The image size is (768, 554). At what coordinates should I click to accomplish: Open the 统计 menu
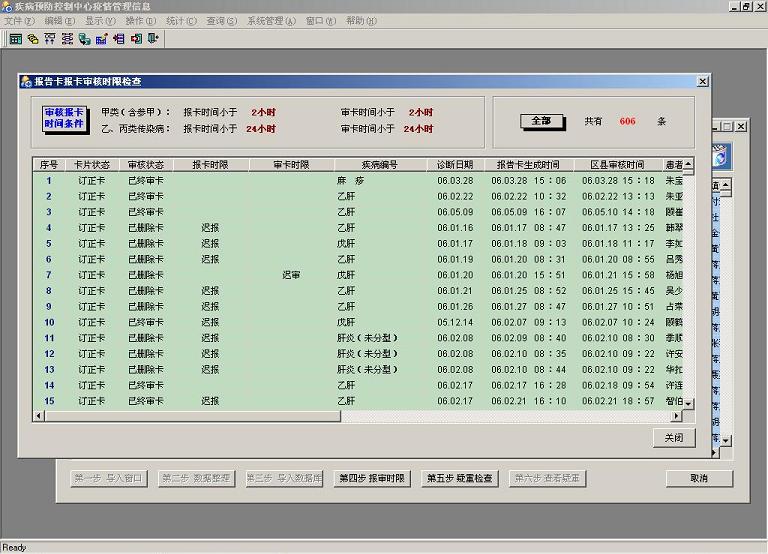(181, 20)
